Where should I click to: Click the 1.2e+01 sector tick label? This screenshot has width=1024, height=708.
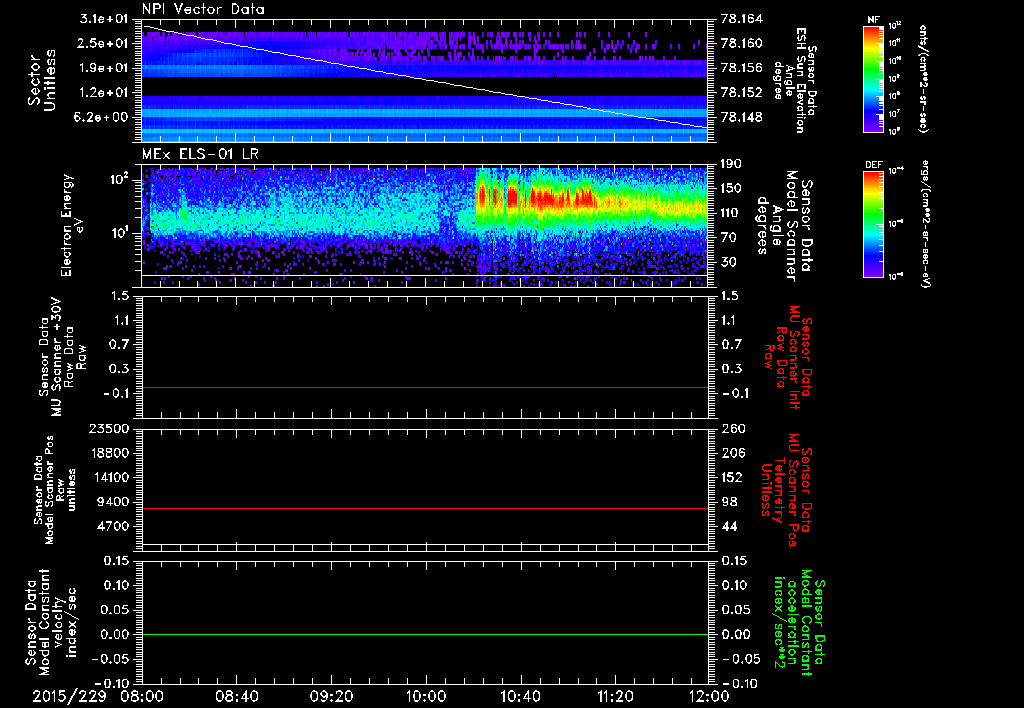(x=104, y=93)
